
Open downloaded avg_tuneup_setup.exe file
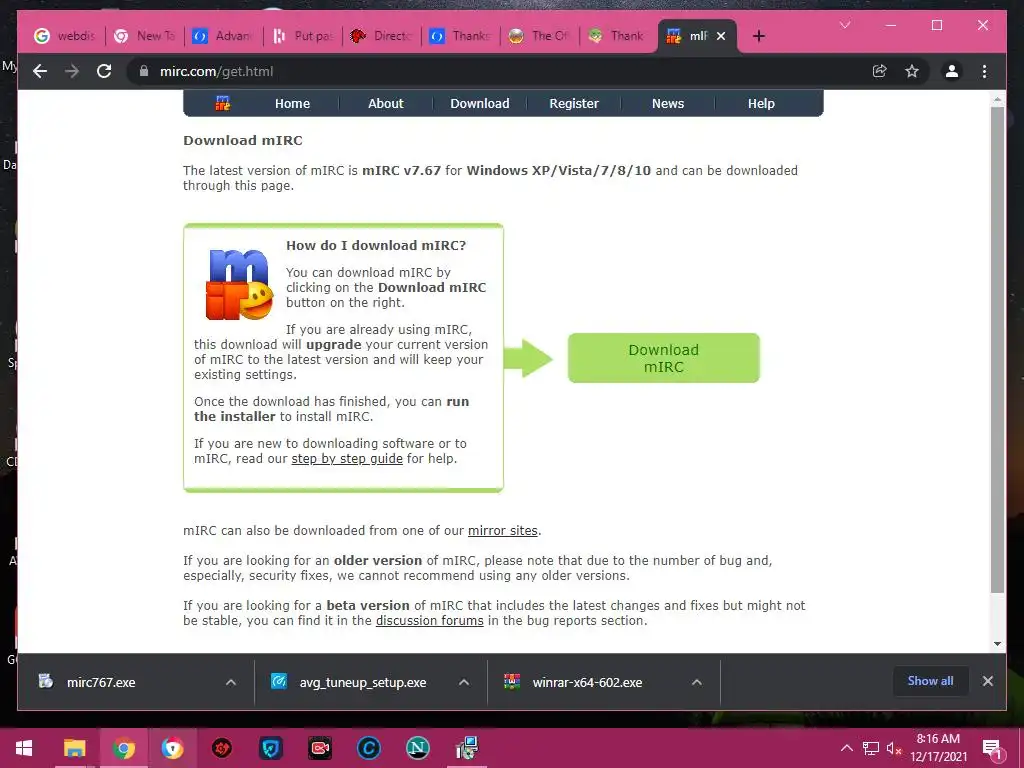pos(362,682)
